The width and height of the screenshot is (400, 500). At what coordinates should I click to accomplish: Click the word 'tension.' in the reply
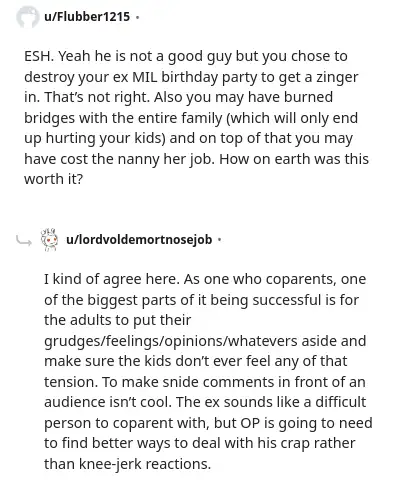[71, 382]
